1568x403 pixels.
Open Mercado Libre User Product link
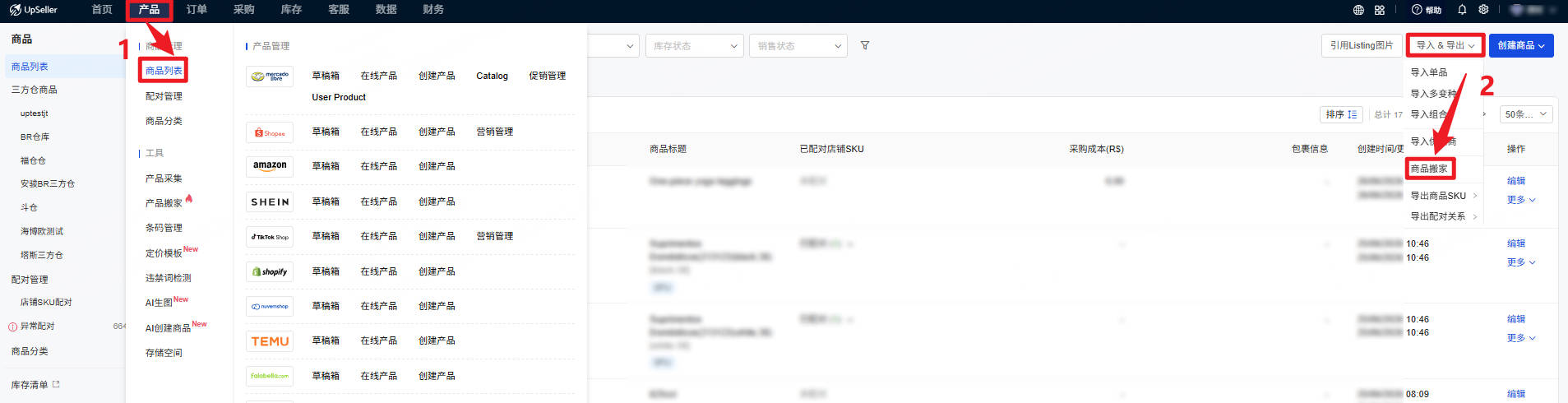pyautogui.click(x=339, y=97)
